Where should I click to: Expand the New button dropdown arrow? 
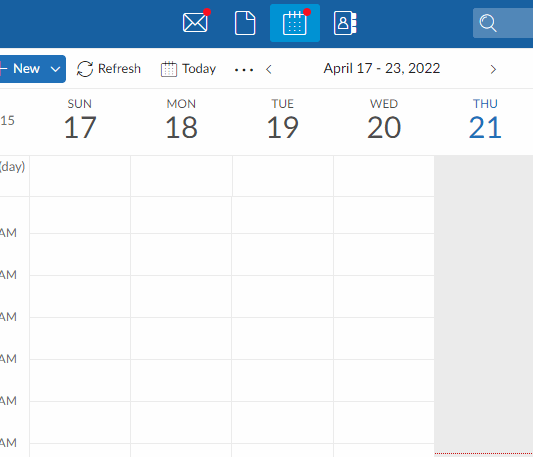pos(55,69)
